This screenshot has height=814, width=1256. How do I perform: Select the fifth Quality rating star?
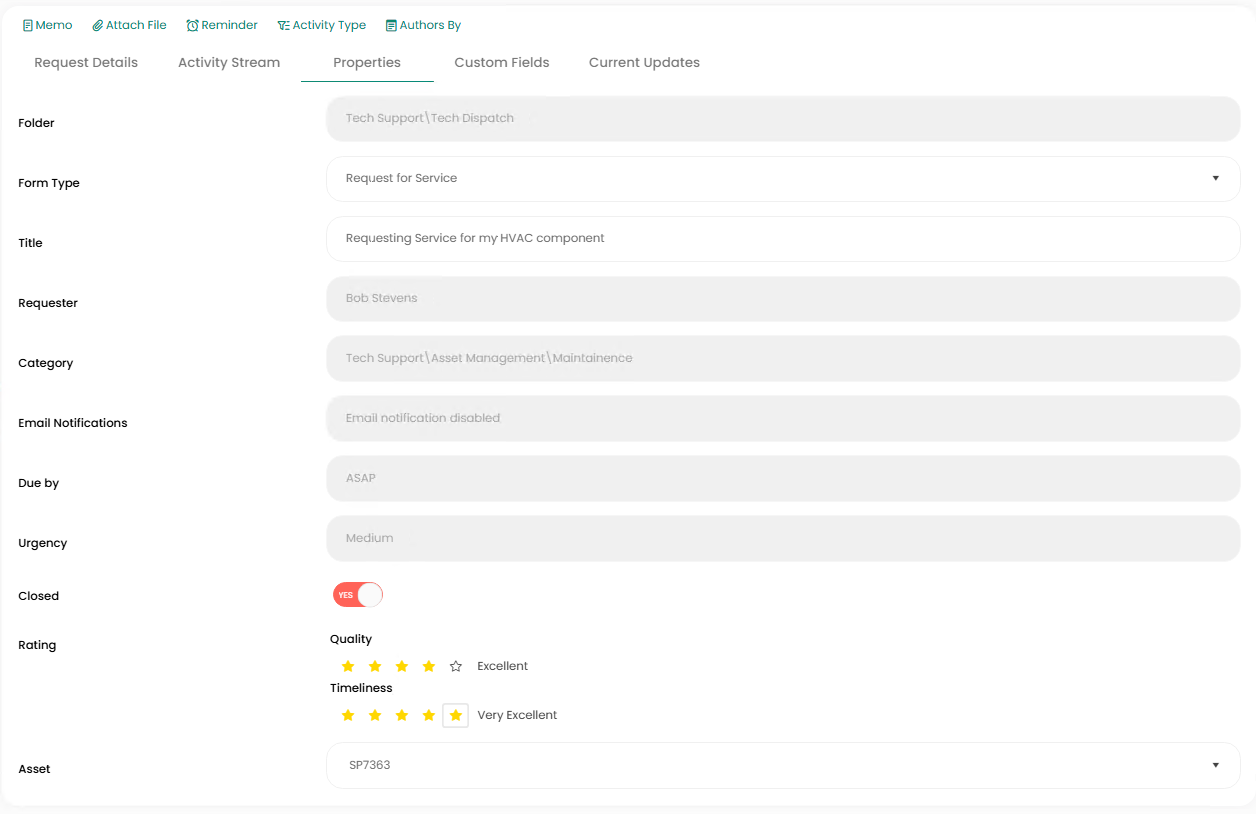click(x=456, y=666)
